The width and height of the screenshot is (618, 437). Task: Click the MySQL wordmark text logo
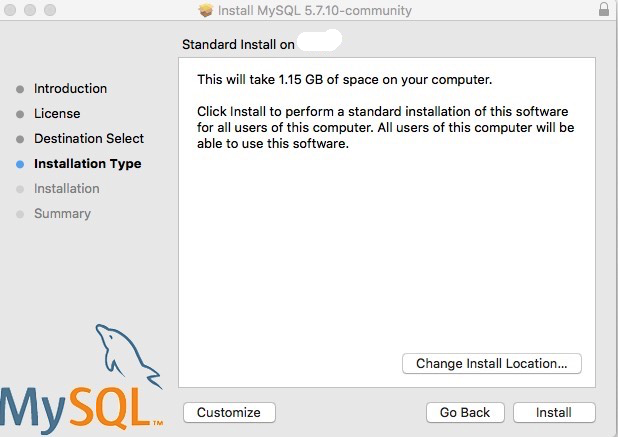click(82, 410)
